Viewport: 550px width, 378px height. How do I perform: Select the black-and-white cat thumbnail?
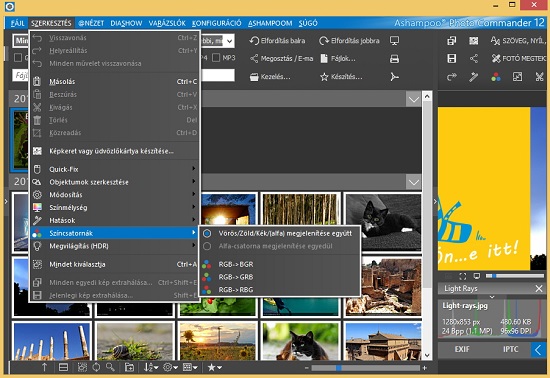[383, 222]
